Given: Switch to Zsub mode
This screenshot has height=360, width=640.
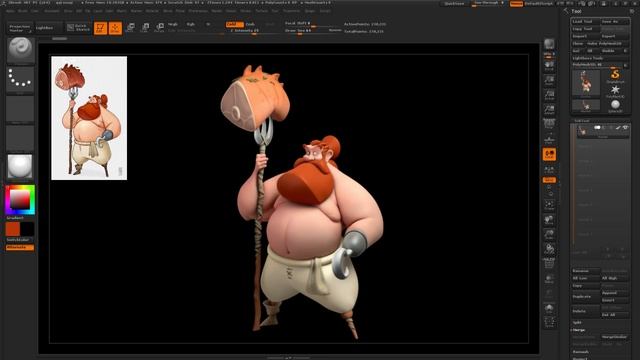Looking at the screenshot, I should tap(250, 24).
